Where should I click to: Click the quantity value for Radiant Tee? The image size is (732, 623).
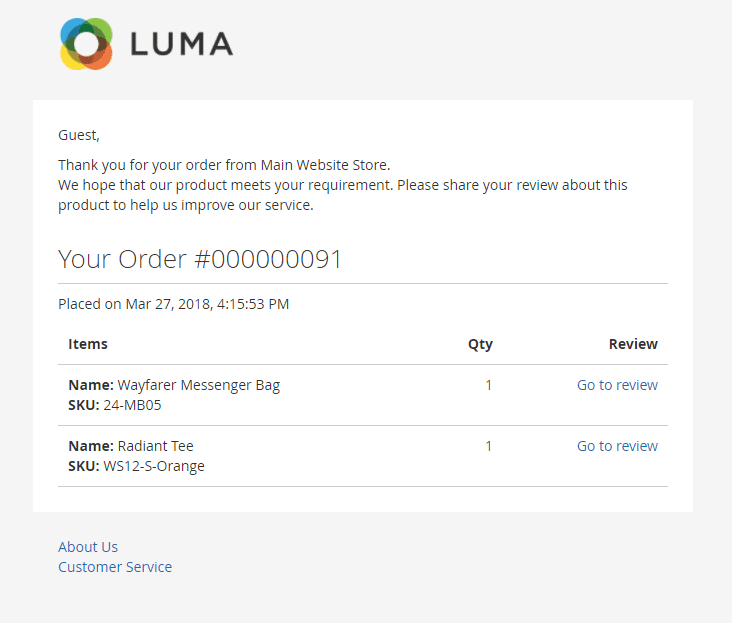[x=488, y=446]
